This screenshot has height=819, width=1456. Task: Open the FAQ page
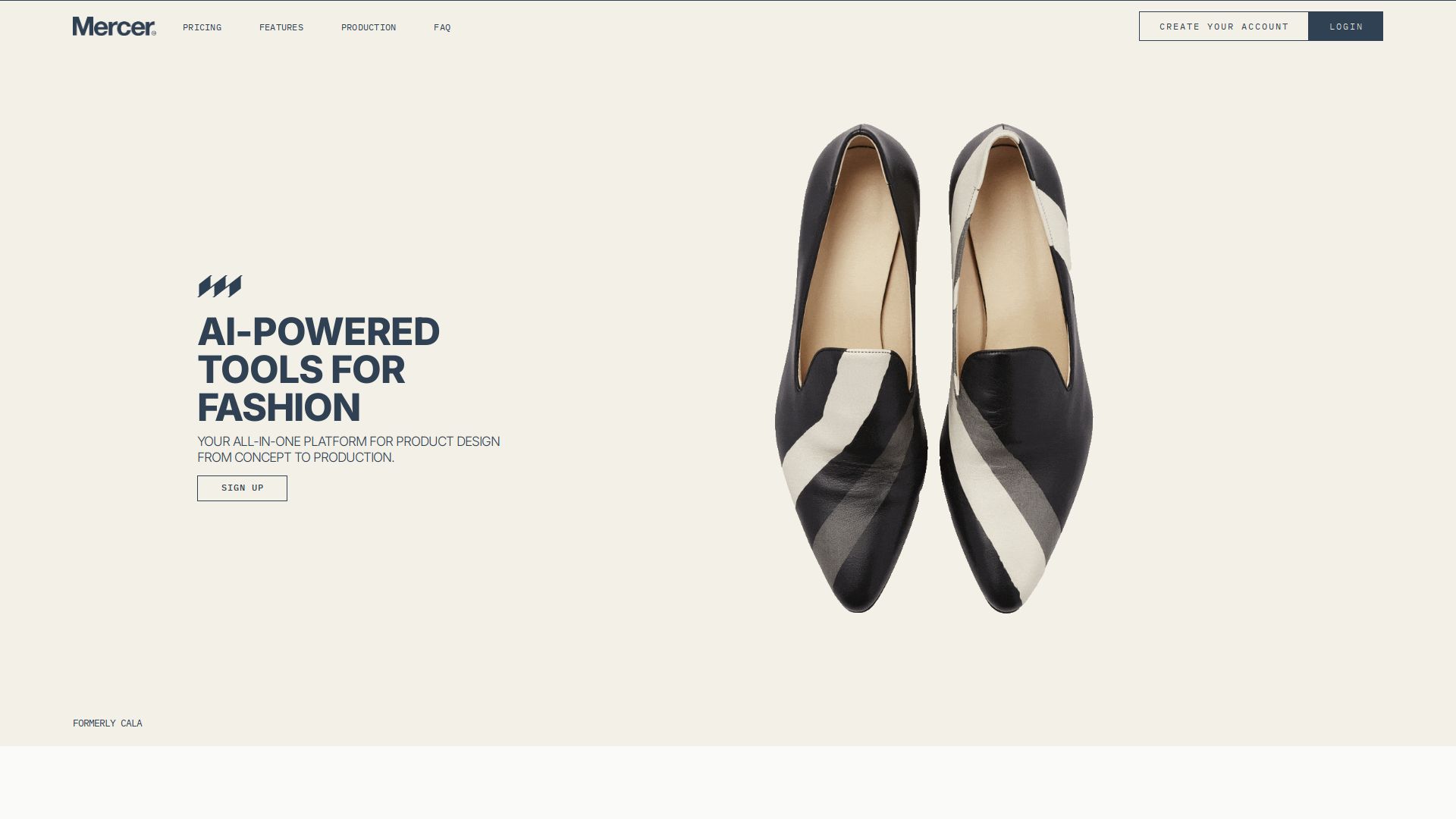442,27
